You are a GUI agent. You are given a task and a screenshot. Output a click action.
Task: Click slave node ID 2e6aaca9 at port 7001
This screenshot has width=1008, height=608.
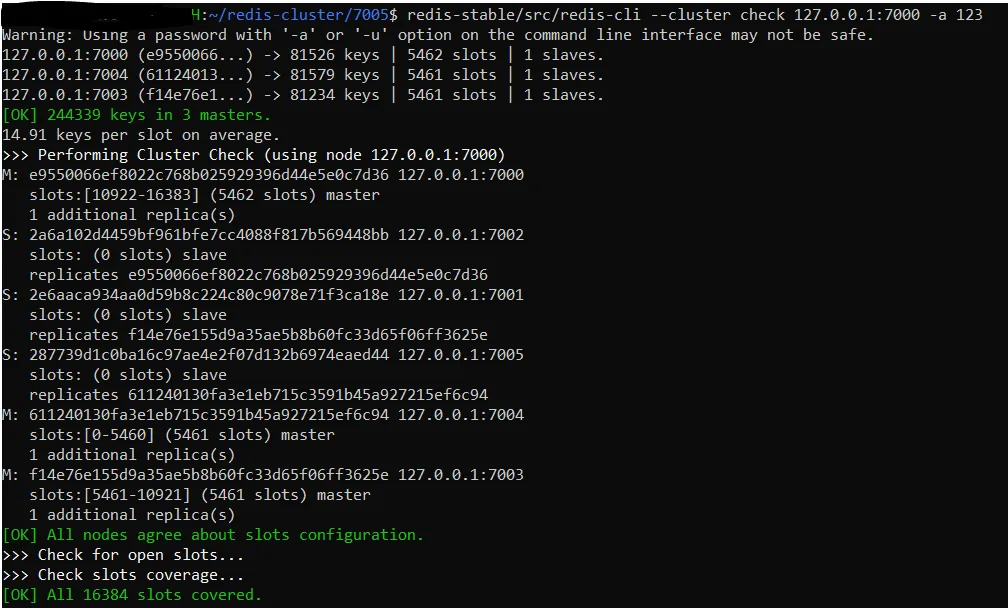(x=209, y=294)
